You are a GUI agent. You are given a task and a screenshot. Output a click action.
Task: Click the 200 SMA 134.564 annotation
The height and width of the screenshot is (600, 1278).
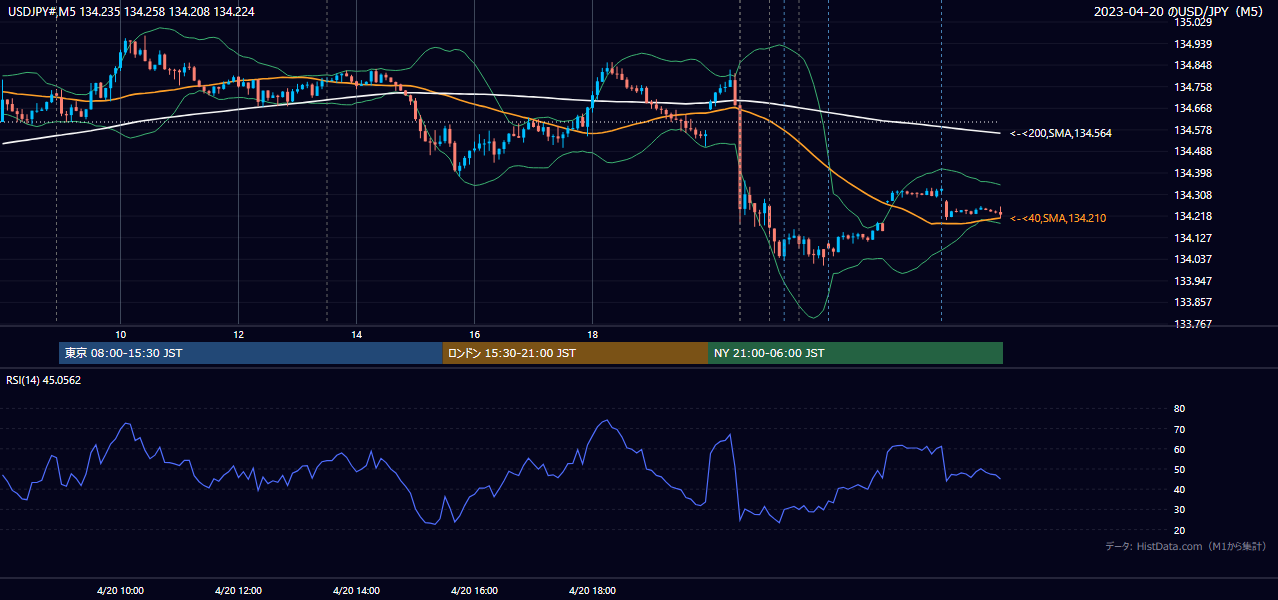[x=1061, y=133]
